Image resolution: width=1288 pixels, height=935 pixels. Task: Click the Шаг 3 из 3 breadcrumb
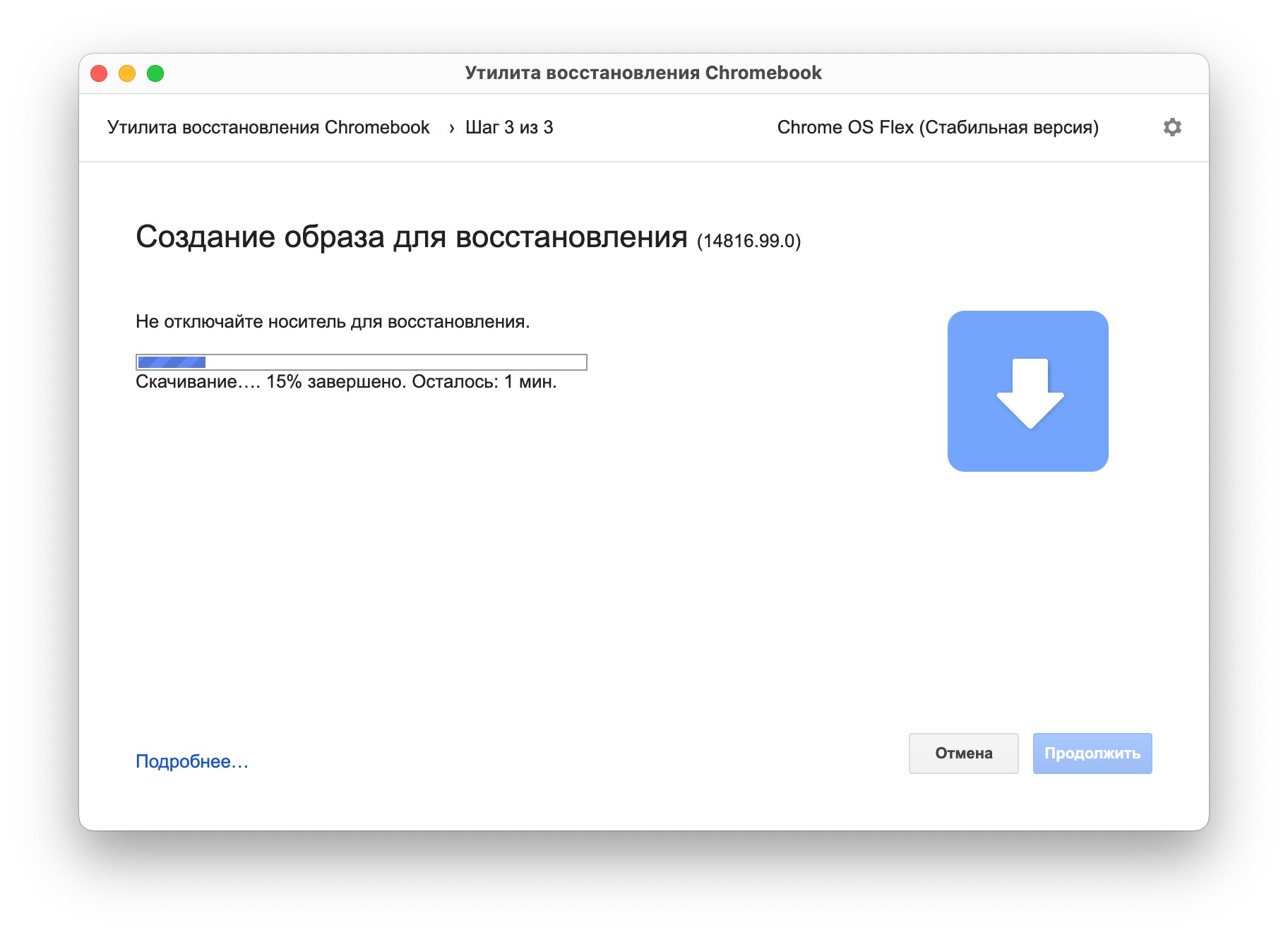[509, 127]
